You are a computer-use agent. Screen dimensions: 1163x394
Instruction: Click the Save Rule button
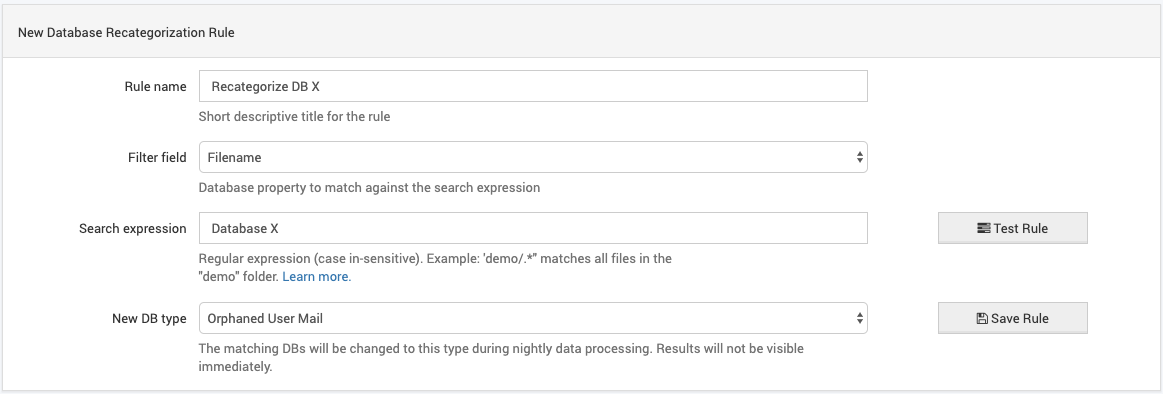[x=1012, y=318]
